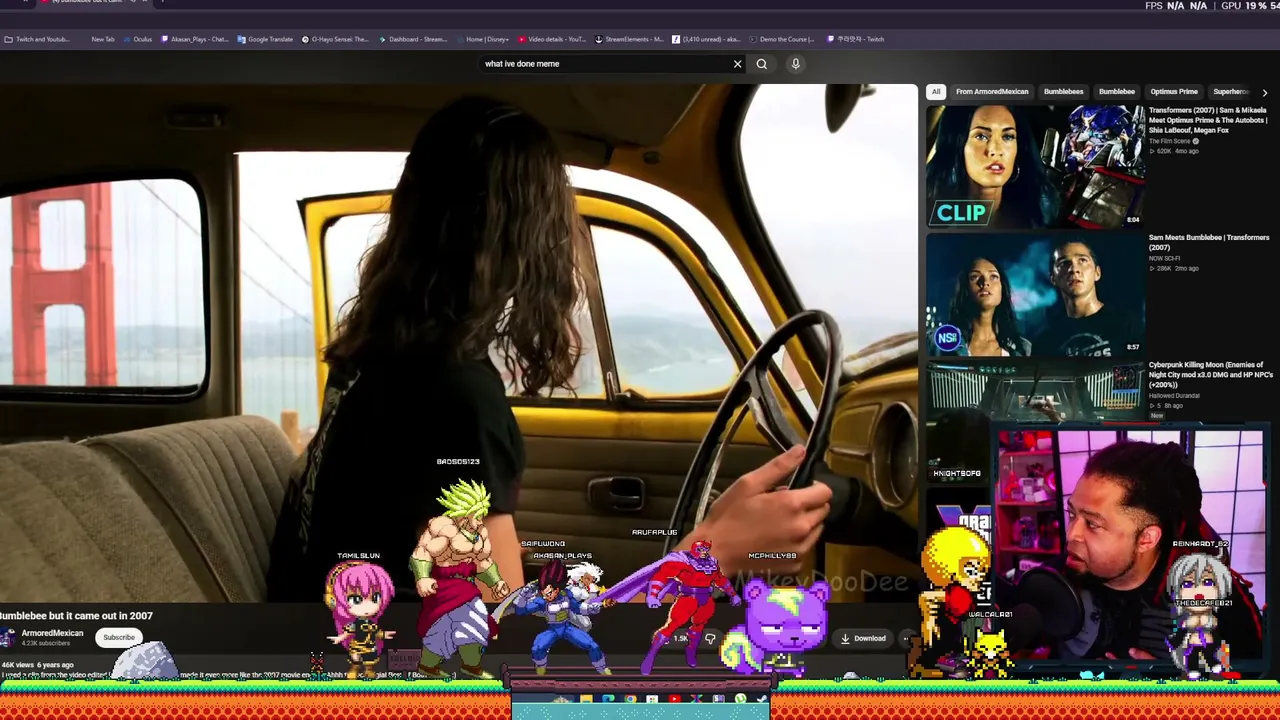Screen dimensions: 1280x720
Task: Open the Akasan_Plays chat bookmark
Action: tap(196, 39)
